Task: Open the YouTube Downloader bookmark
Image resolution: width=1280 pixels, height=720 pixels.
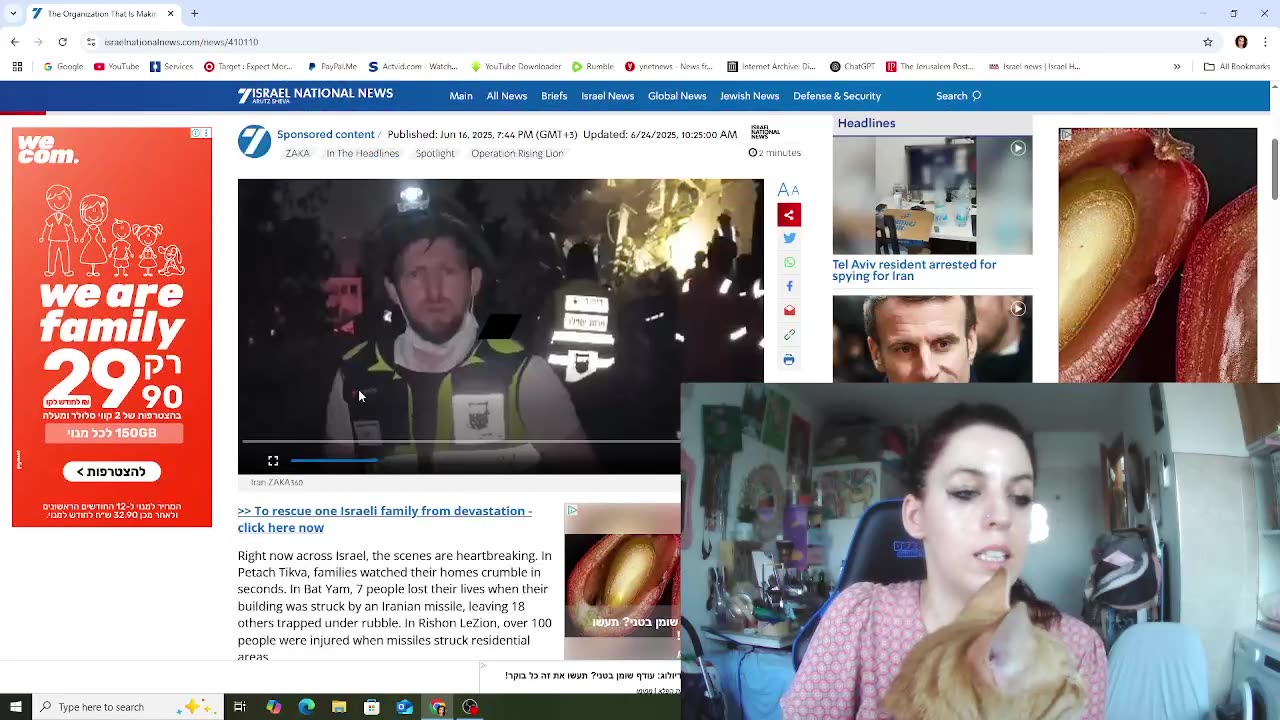Action: point(516,67)
